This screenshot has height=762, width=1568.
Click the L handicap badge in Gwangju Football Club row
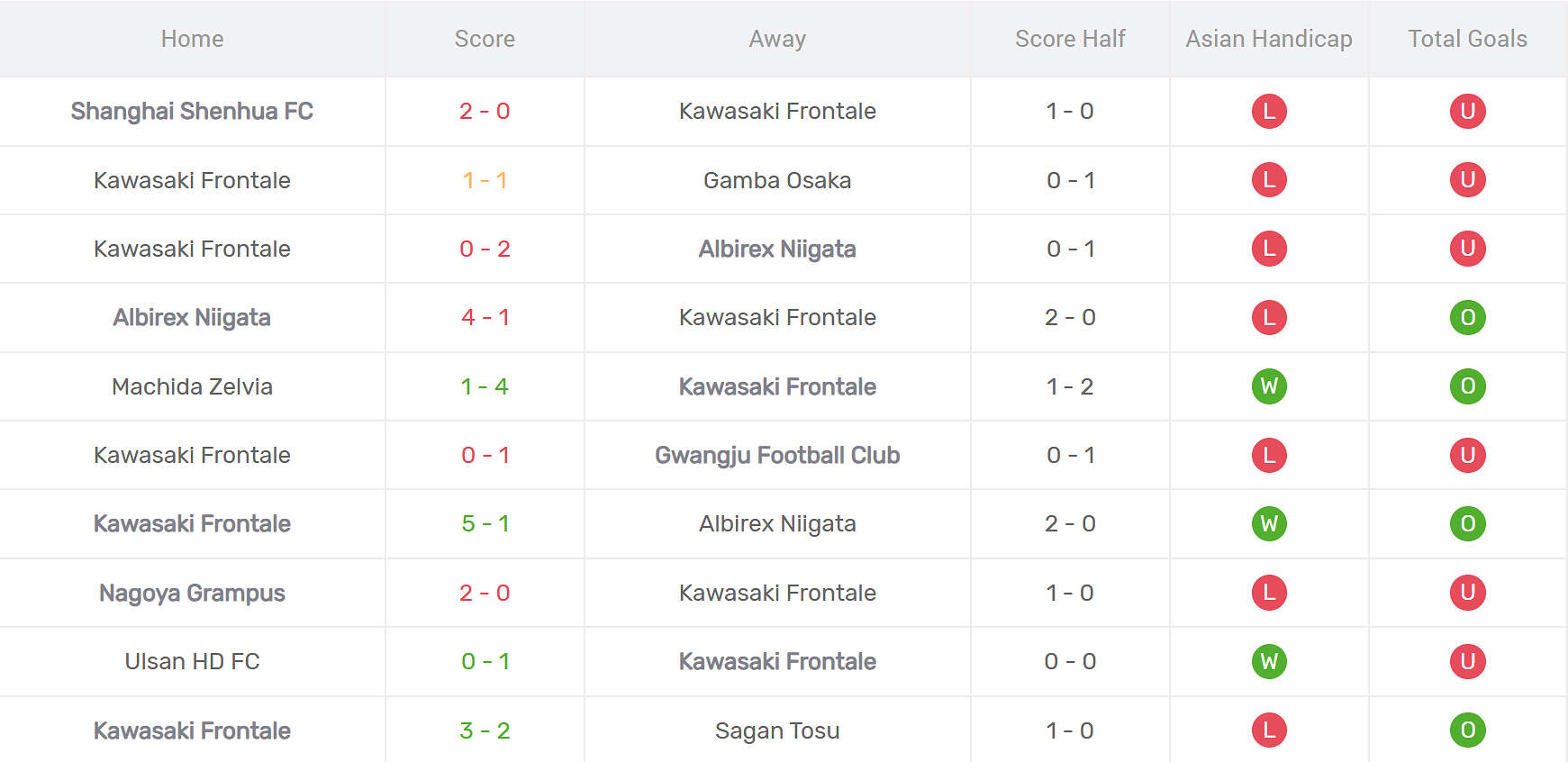click(1269, 455)
